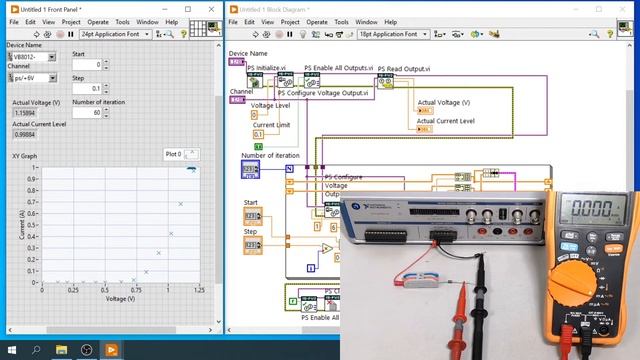Viewport: 640px width, 360px height.
Task: Click Run Continuously in Front Panel toolbar
Action: point(47,34)
